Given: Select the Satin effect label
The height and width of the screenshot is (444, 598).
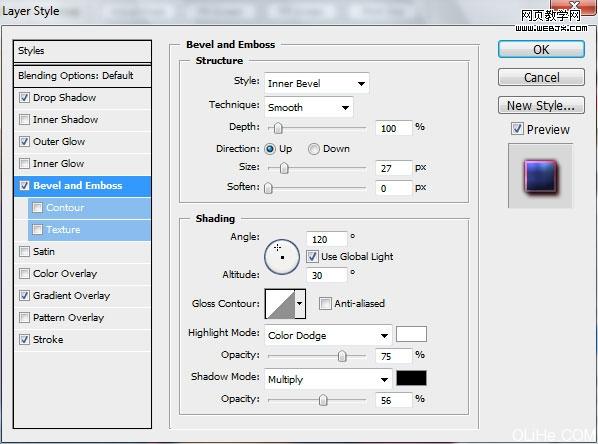Looking at the screenshot, I should coord(43,252).
